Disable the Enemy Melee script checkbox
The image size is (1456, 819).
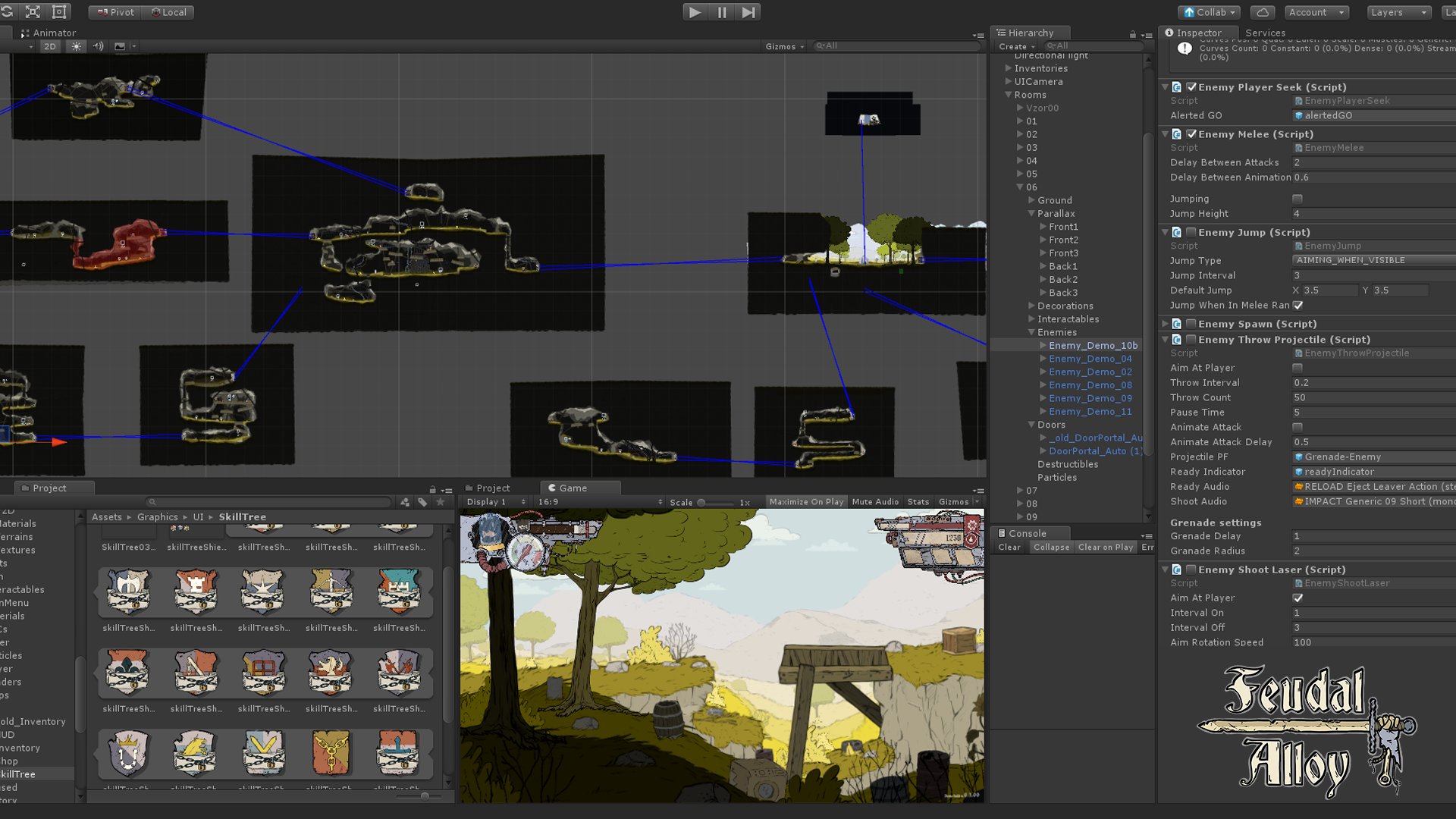pos(1191,134)
